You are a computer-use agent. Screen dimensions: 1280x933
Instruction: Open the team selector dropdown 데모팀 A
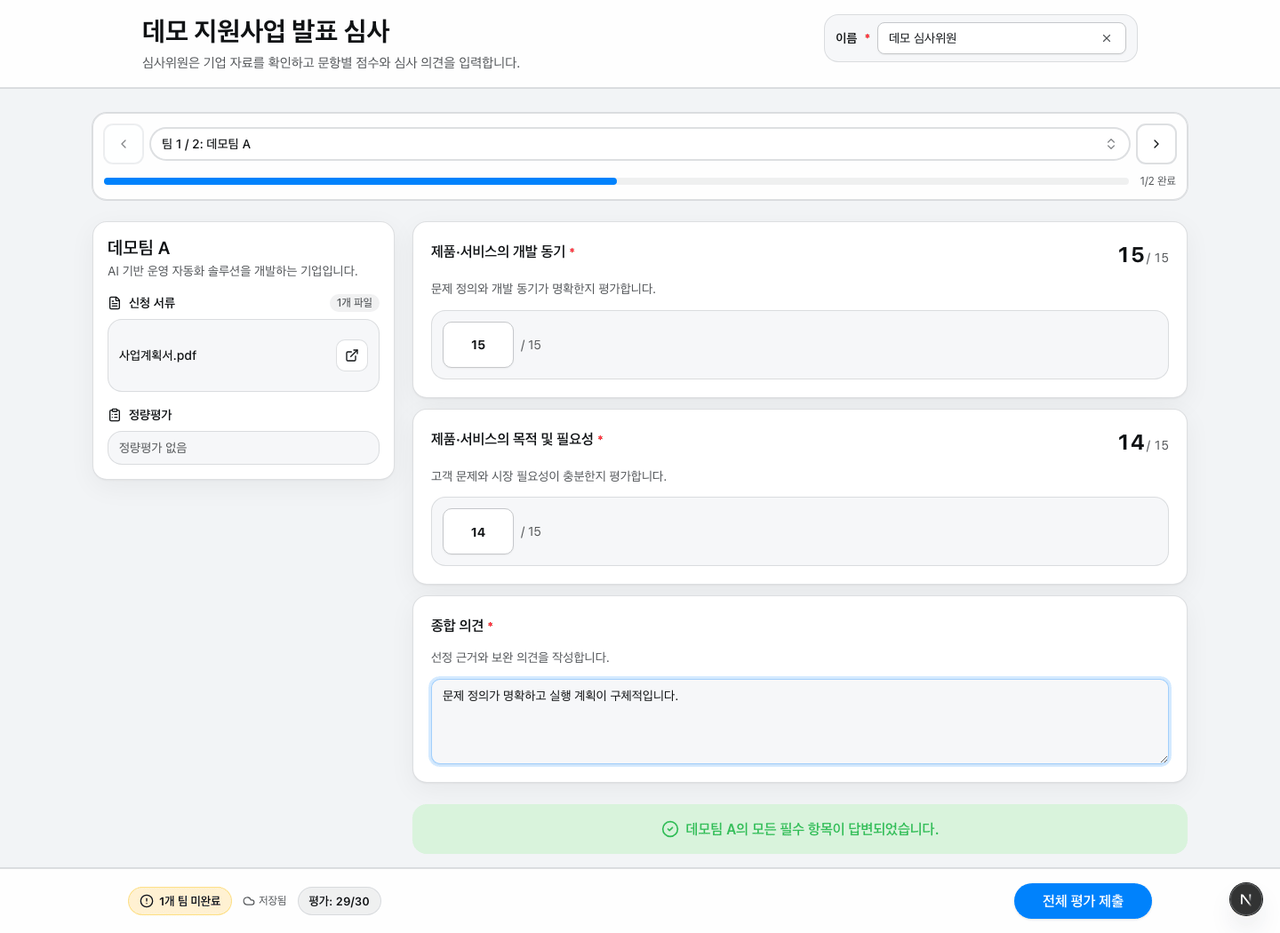point(640,144)
